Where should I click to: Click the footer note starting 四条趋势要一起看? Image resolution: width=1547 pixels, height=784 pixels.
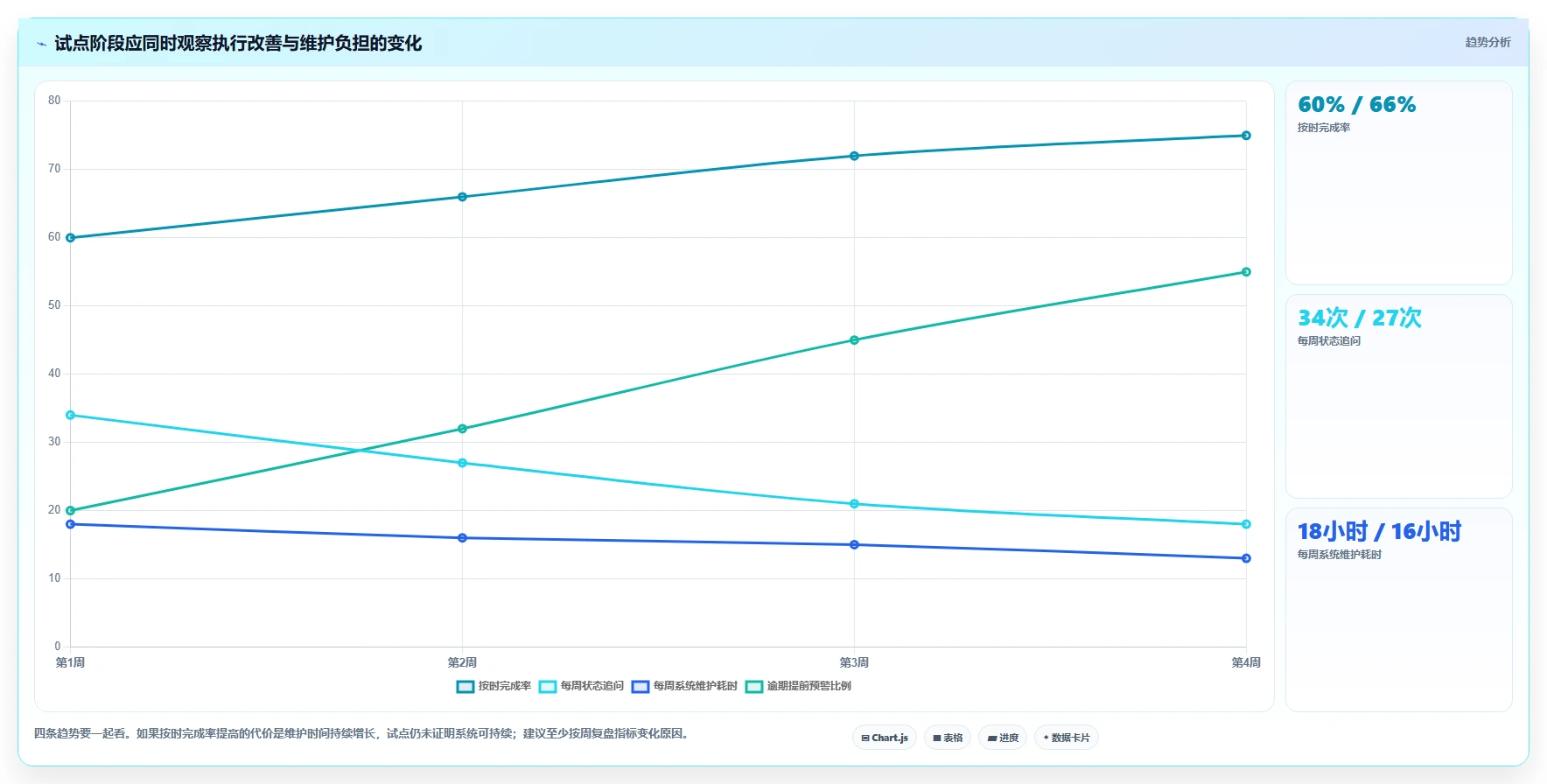[363, 733]
